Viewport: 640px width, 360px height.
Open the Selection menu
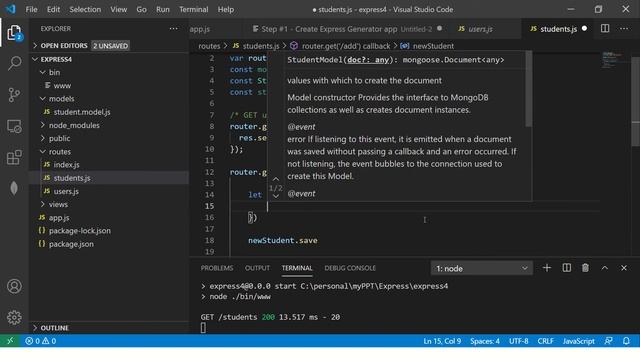(x=85, y=9)
